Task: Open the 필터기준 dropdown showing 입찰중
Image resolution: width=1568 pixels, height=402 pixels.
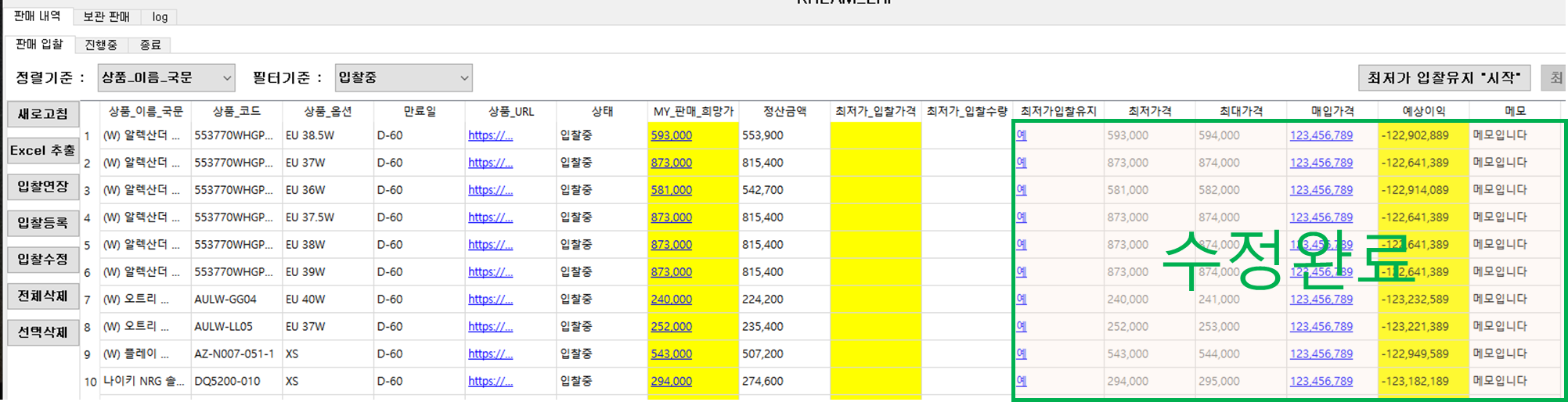Action: click(403, 77)
